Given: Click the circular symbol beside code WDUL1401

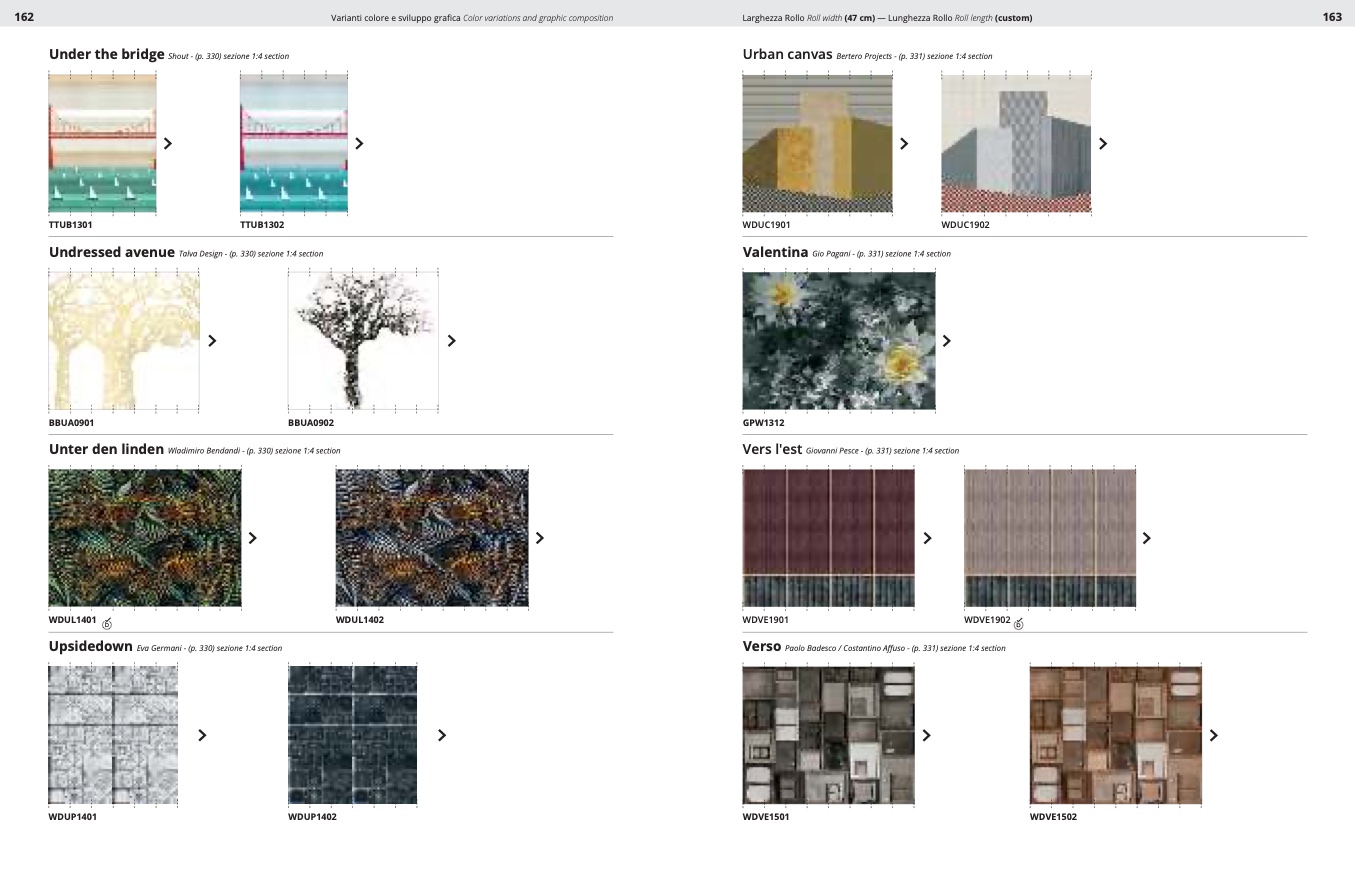Looking at the screenshot, I should pyautogui.click(x=107, y=624).
